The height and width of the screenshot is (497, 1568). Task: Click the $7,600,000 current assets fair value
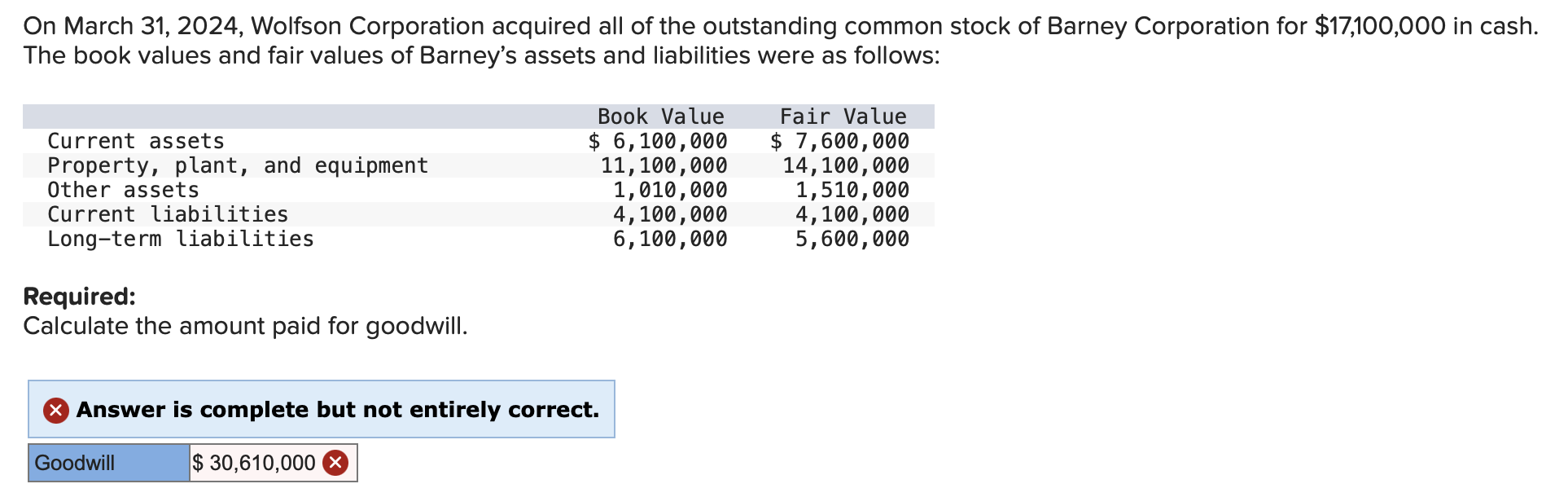tap(839, 141)
